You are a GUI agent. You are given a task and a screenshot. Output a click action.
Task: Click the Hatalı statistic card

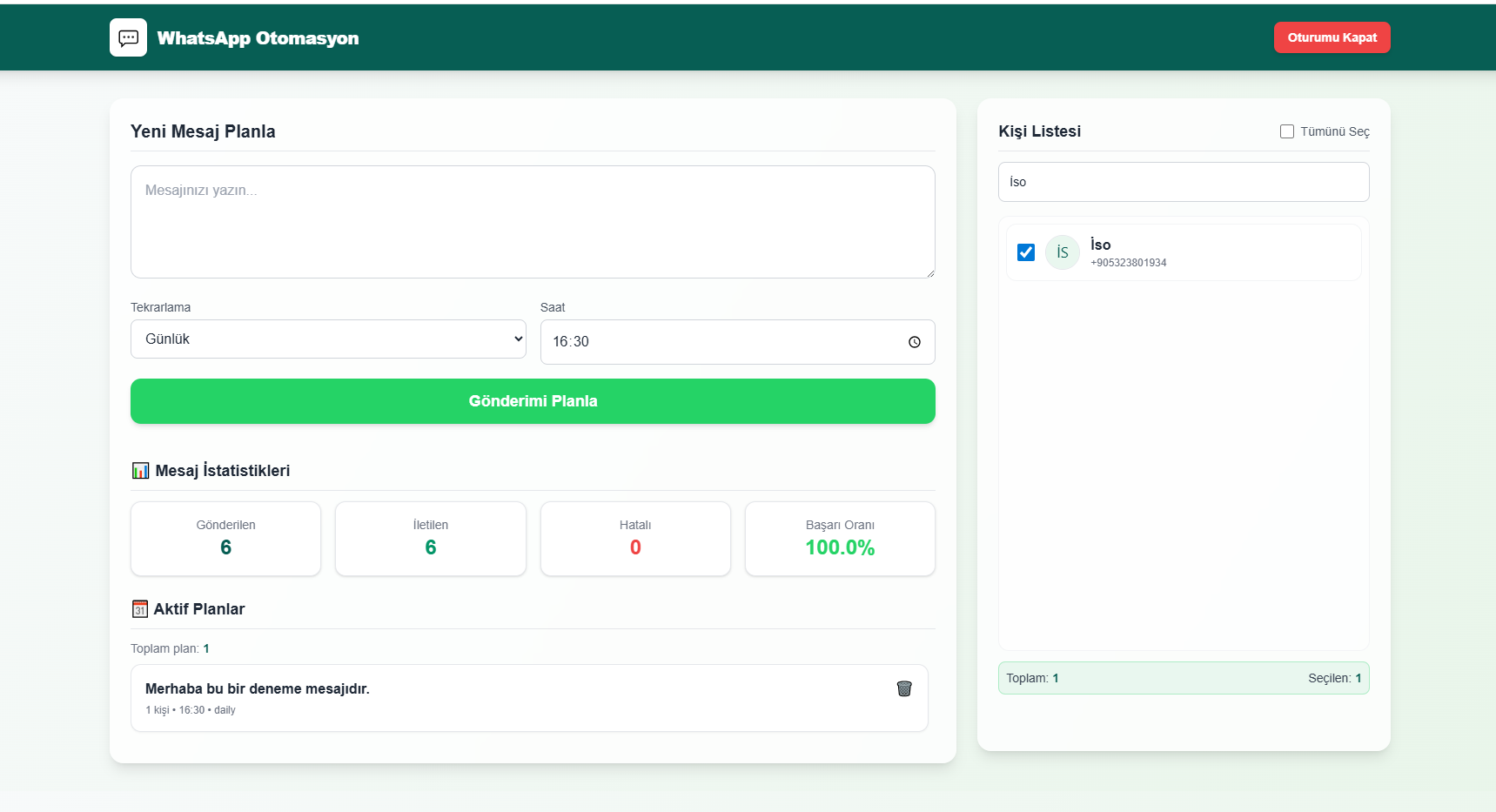[635, 539]
